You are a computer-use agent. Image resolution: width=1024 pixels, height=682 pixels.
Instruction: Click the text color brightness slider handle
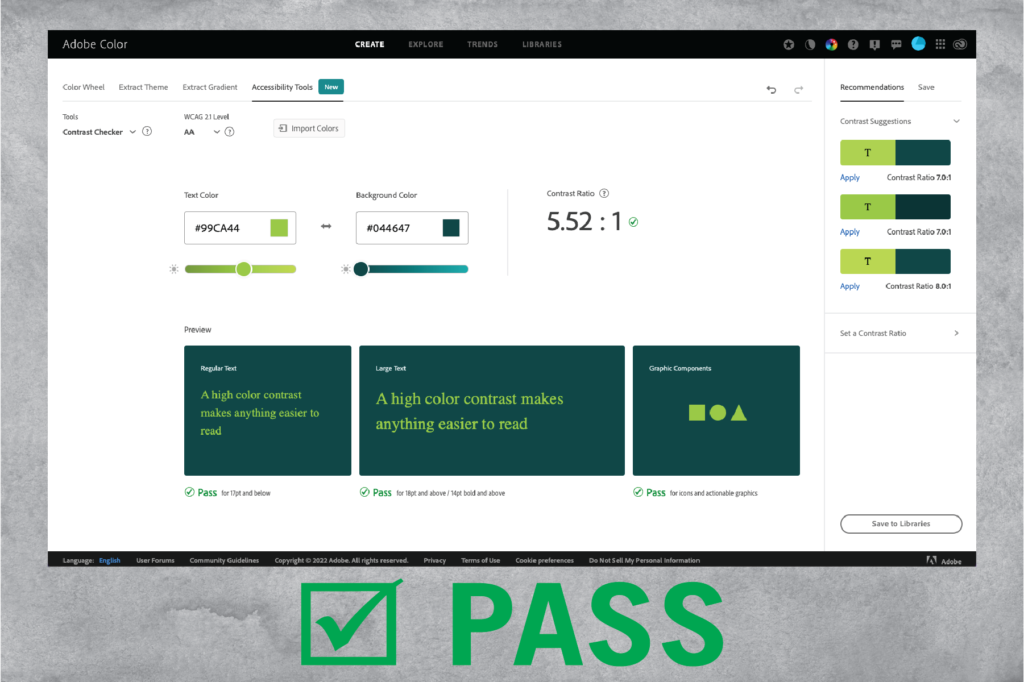pos(244,269)
